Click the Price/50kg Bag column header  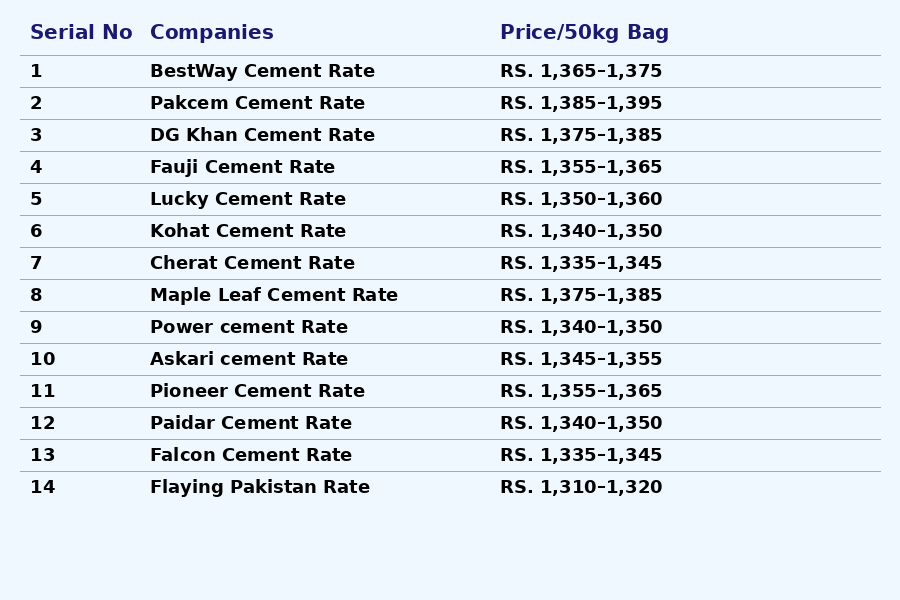584,33
